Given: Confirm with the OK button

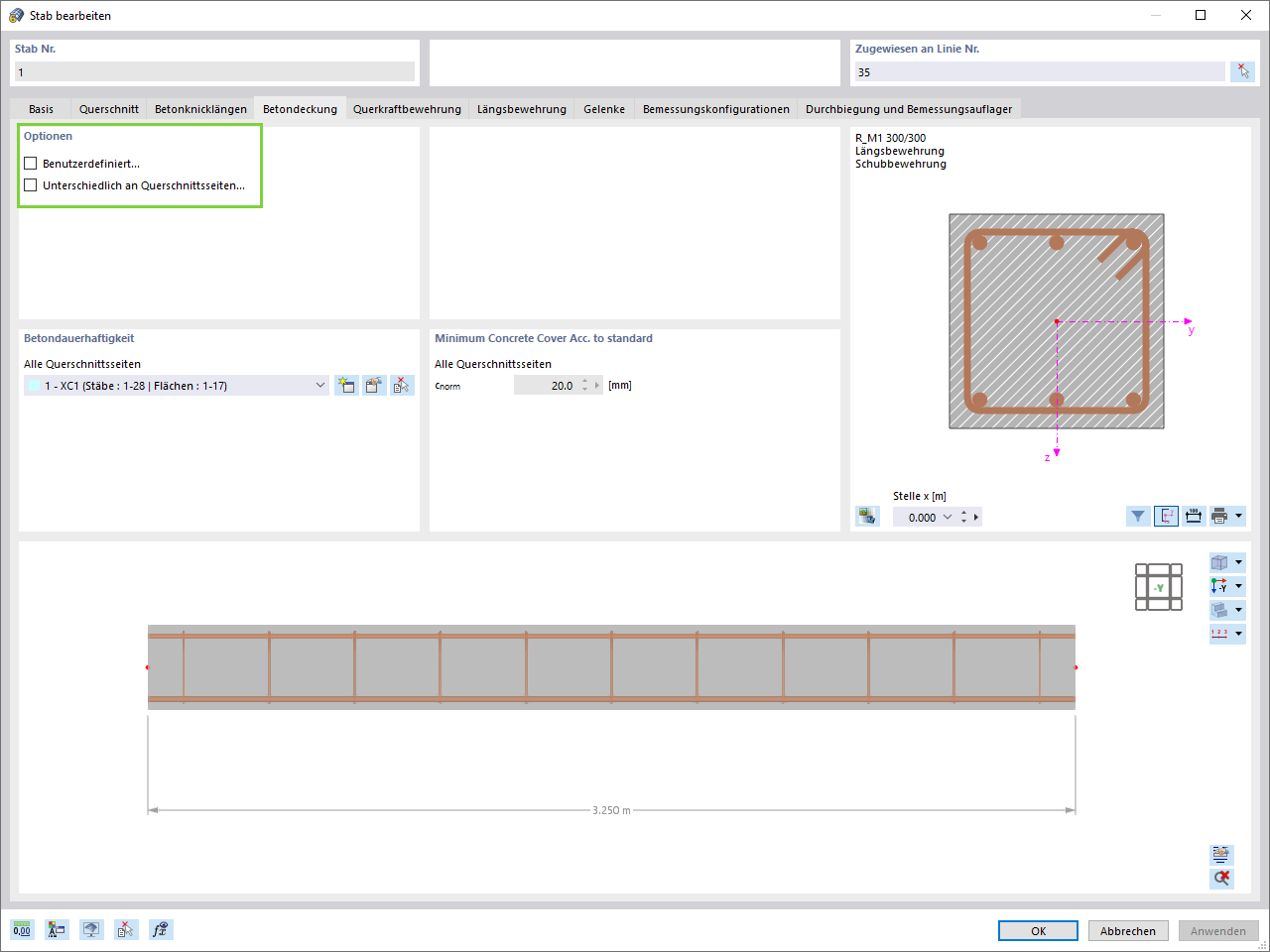Looking at the screenshot, I should point(1038,931).
